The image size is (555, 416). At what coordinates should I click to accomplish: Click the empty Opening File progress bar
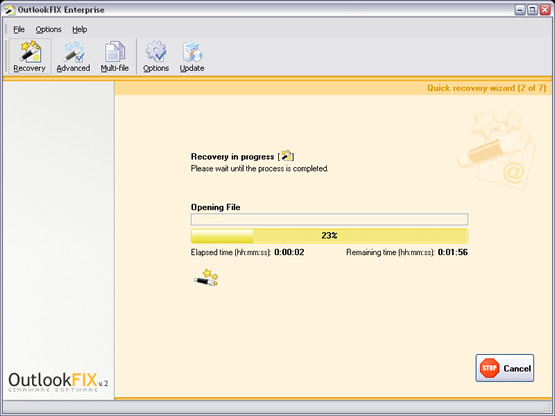pyautogui.click(x=329, y=219)
